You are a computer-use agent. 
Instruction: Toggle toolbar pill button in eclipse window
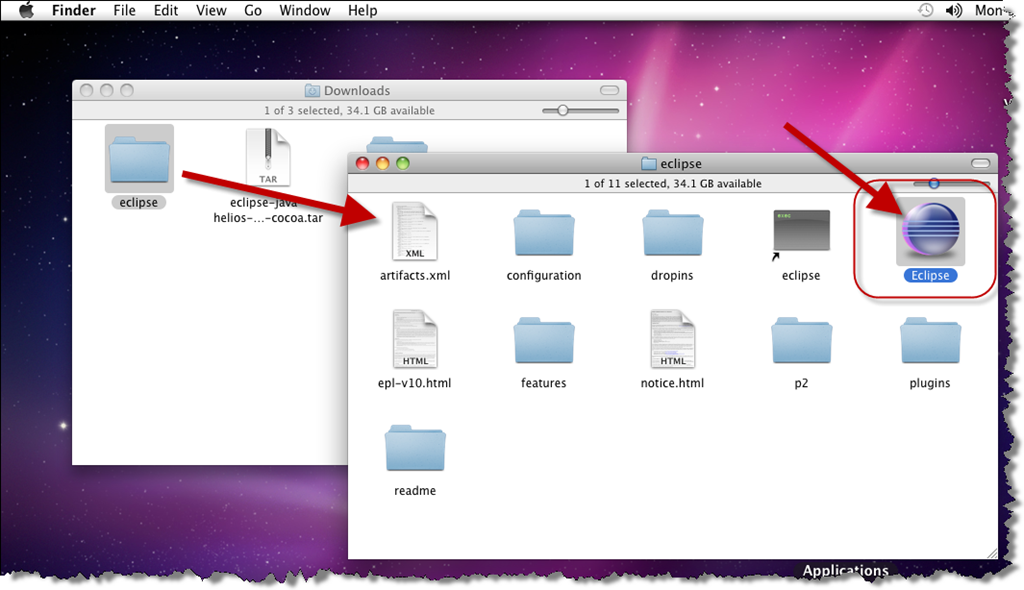[x=980, y=163]
